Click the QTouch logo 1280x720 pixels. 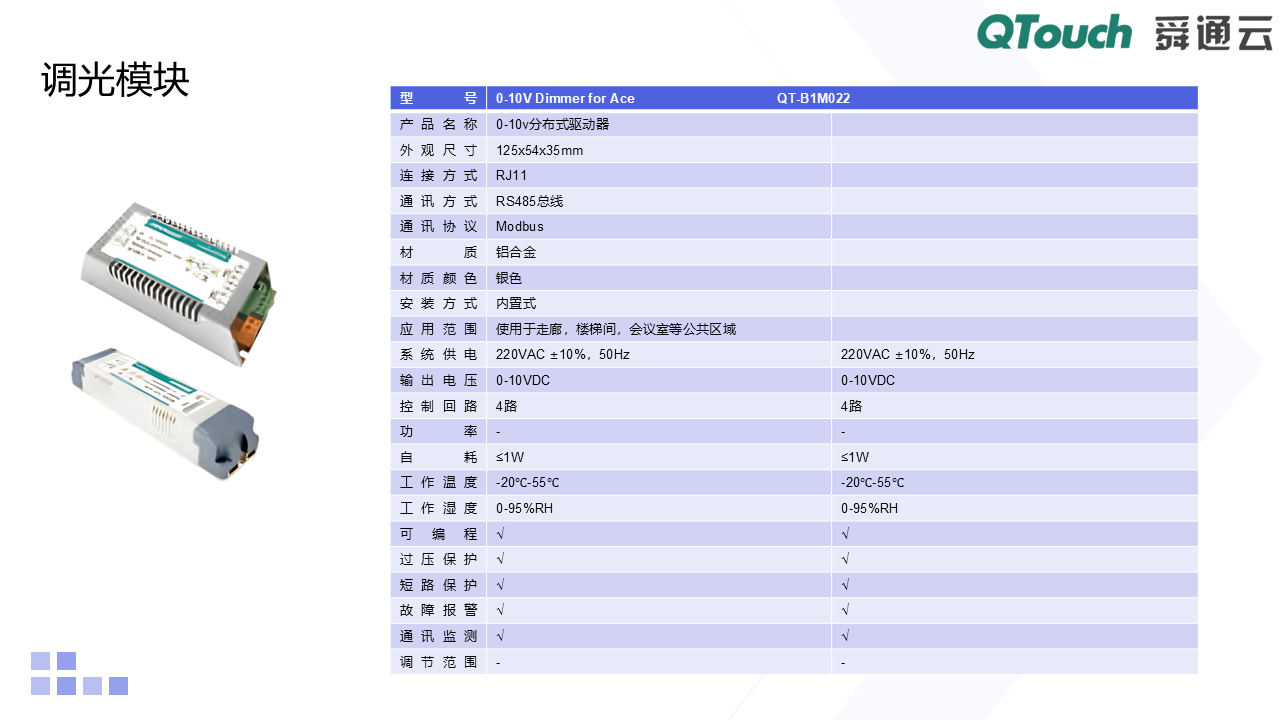click(x=1053, y=32)
